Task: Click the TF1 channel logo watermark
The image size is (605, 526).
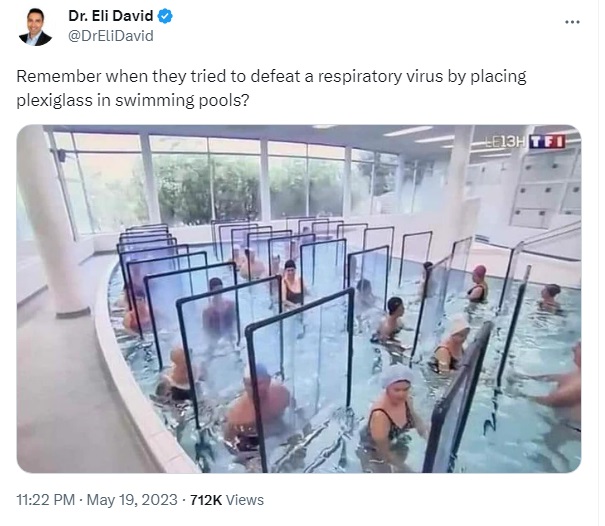Action: 547,142
